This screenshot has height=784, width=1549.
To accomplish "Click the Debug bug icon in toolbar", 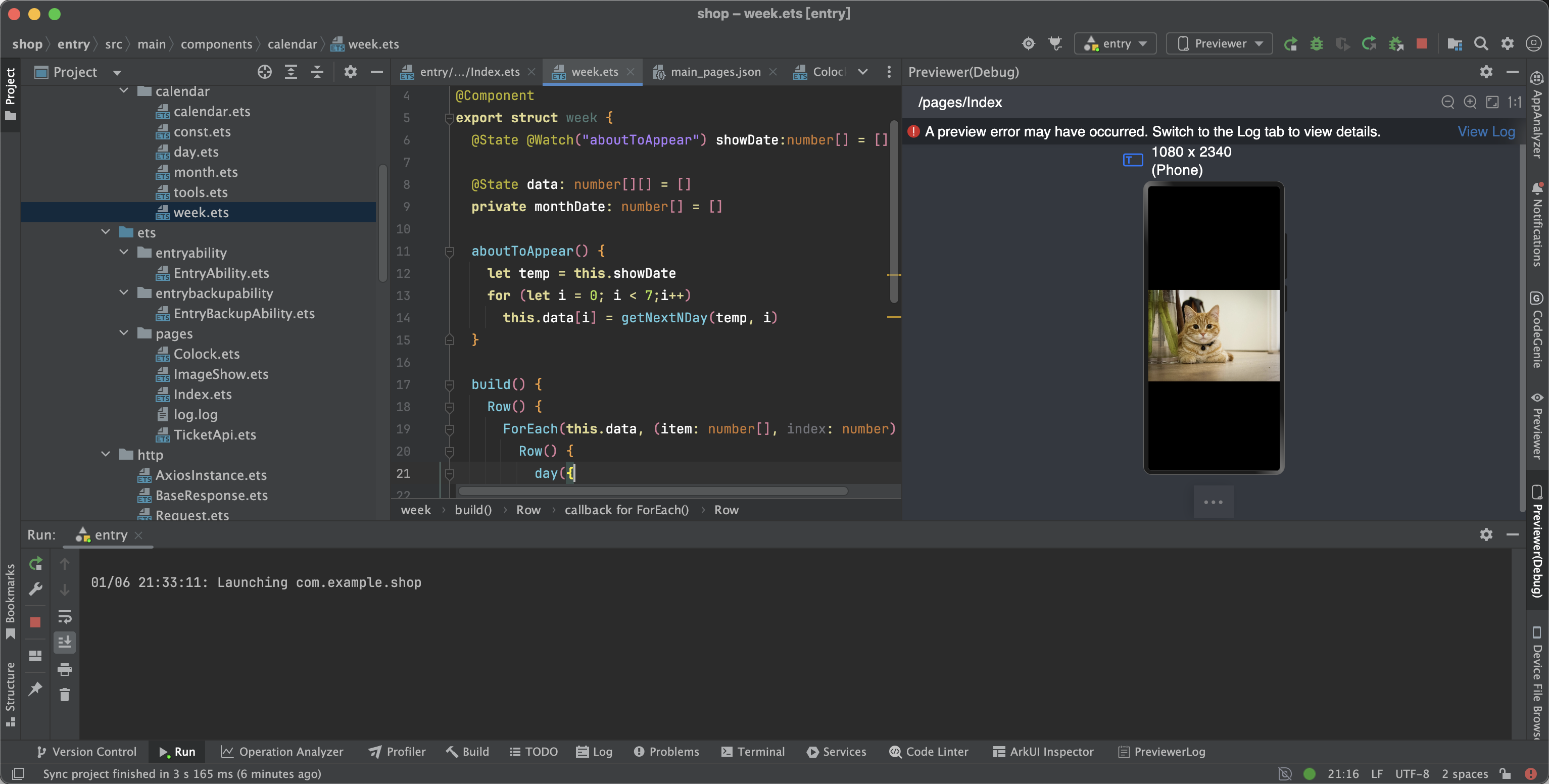I will click(x=1316, y=44).
